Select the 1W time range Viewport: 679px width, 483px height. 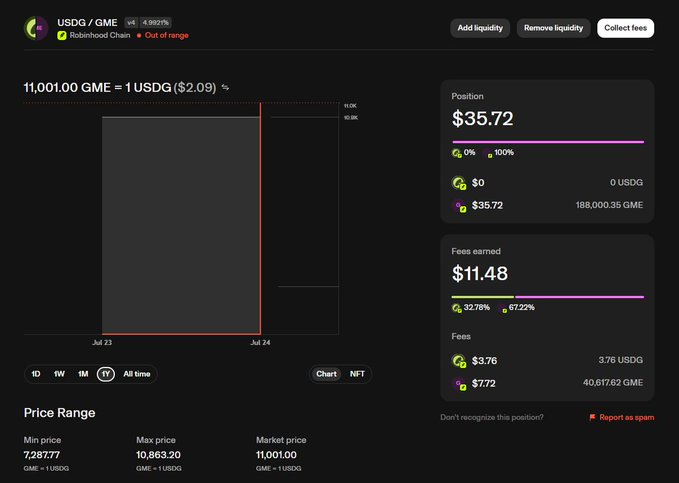click(59, 374)
